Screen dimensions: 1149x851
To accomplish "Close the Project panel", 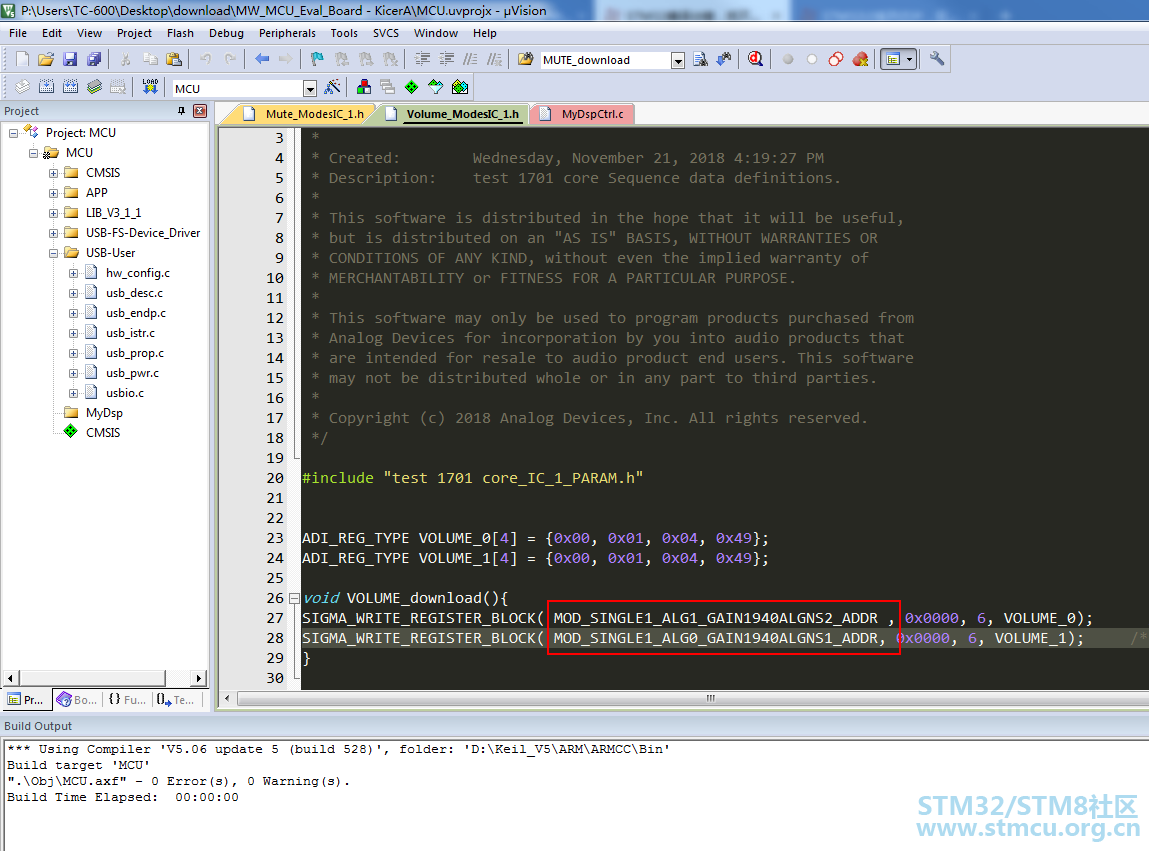I will click(199, 111).
